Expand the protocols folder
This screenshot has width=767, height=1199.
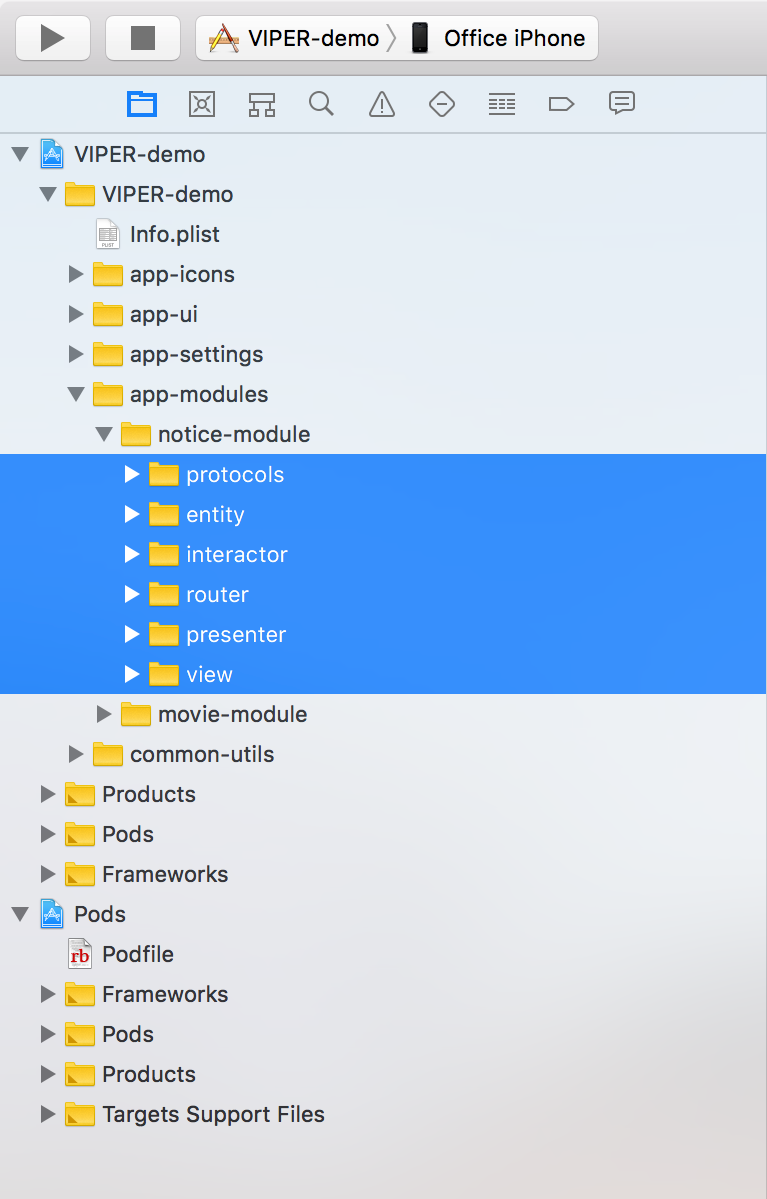coord(132,474)
